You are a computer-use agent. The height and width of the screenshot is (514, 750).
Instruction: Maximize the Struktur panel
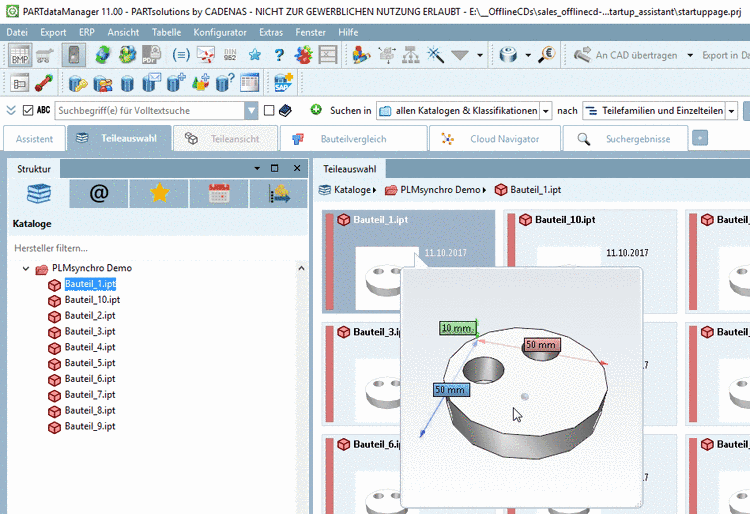coord(275,168)
